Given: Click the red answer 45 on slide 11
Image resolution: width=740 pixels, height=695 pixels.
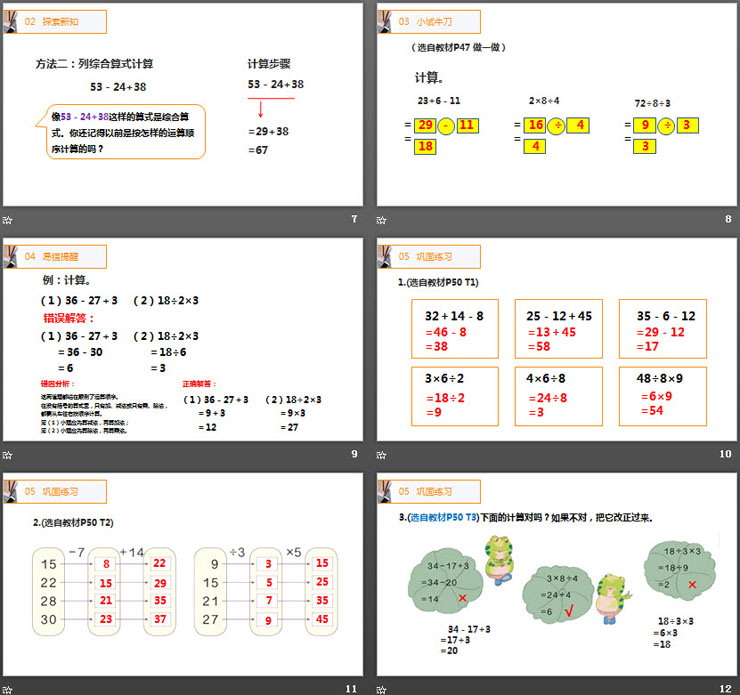Looking at the screenshot, I should [x=322, y=619].
